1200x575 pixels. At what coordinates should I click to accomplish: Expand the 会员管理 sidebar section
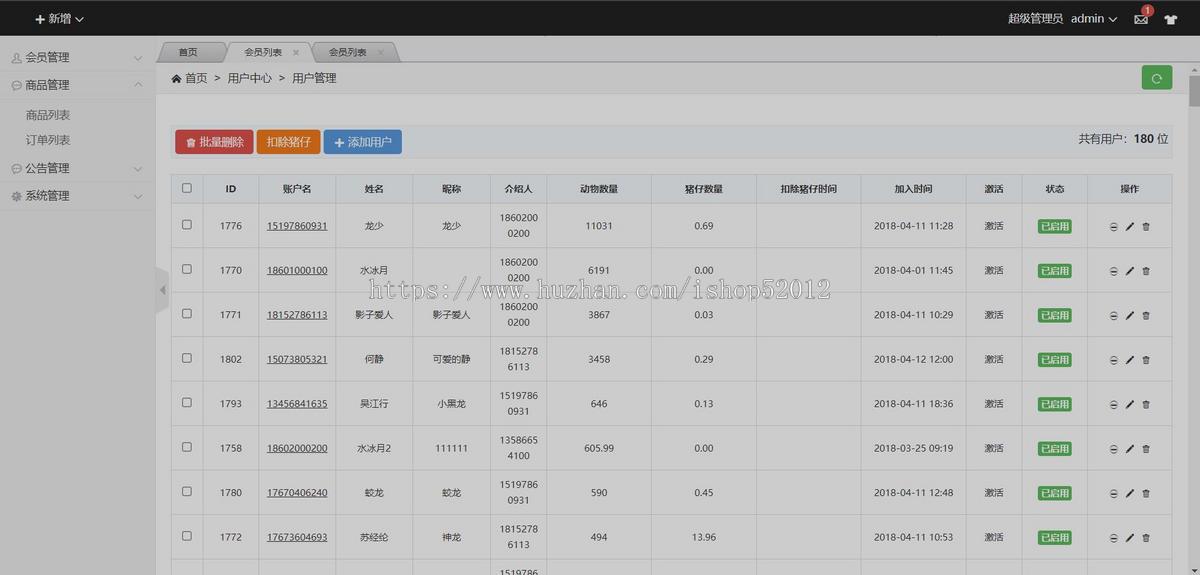(78, 58)
